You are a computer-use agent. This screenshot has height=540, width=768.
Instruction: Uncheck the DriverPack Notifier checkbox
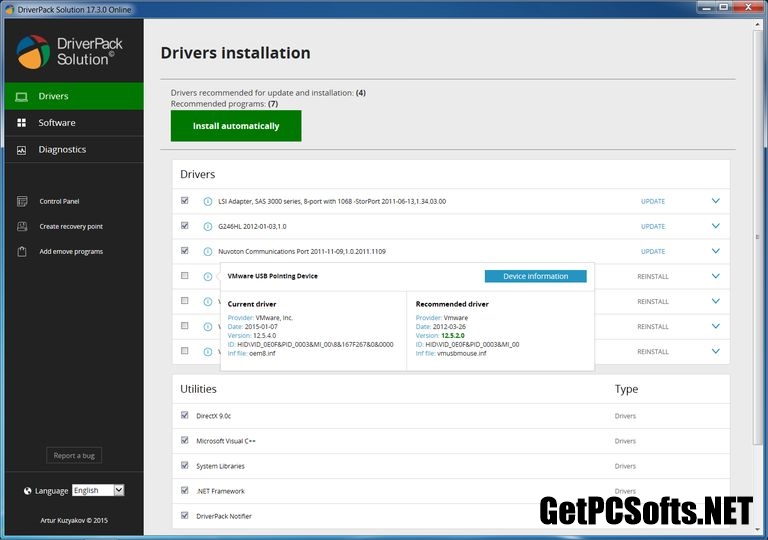pyautogui.click(x=185, y=515)
